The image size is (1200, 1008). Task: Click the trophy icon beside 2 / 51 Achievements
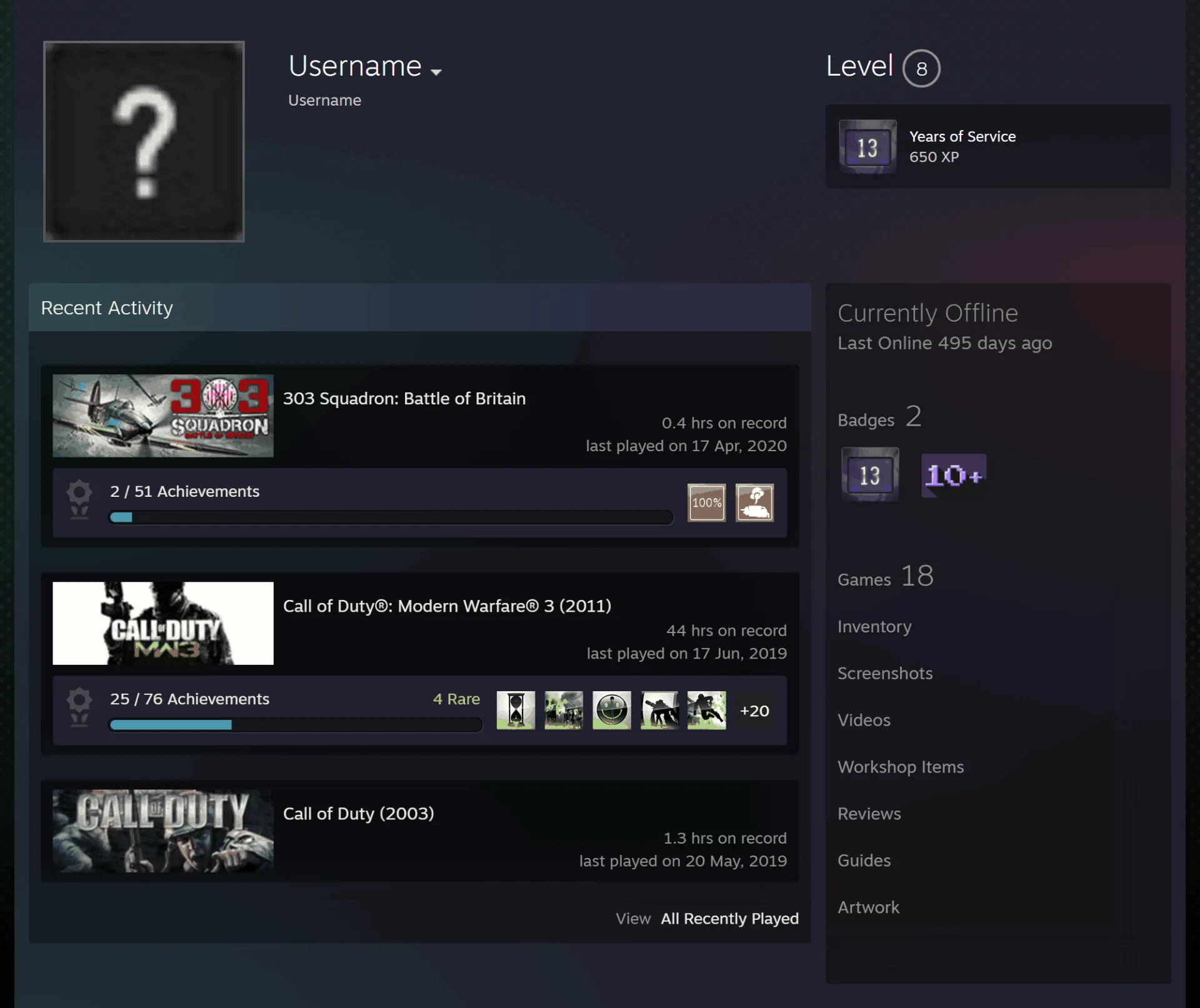tap(79, 500)
